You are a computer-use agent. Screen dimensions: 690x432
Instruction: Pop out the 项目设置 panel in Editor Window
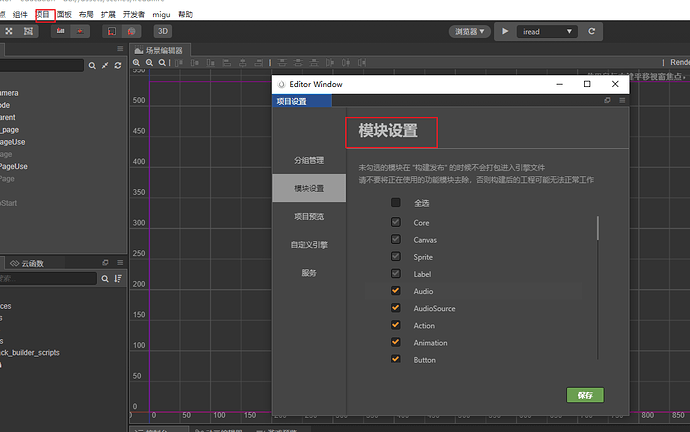(607, 100)
